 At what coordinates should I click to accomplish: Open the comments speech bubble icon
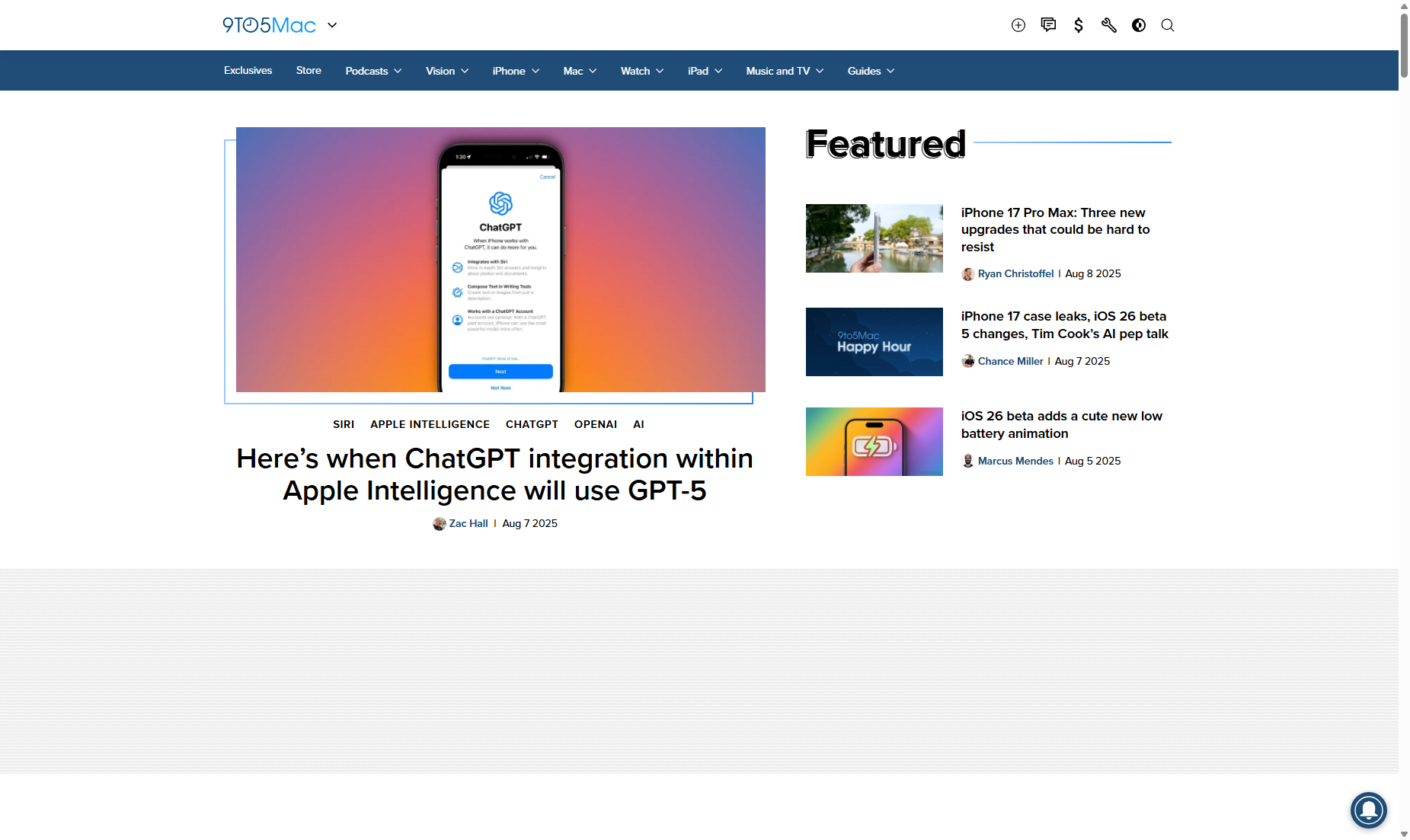pos(1048,25)
